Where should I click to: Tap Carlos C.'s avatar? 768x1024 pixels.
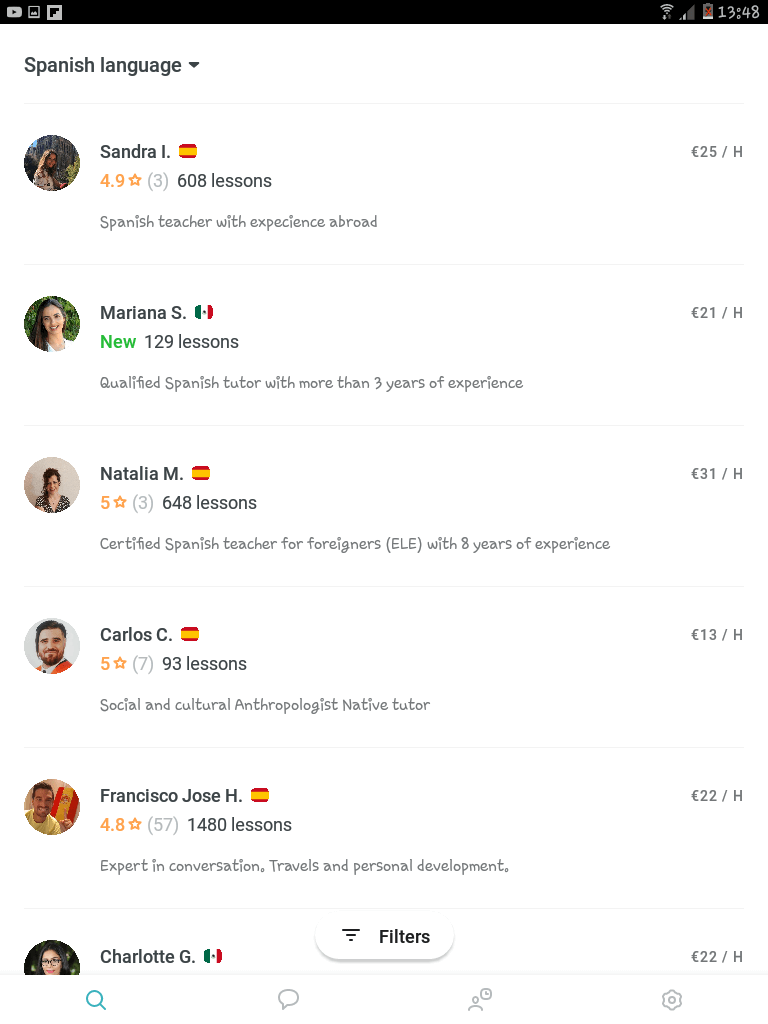[x=52, y=646]
